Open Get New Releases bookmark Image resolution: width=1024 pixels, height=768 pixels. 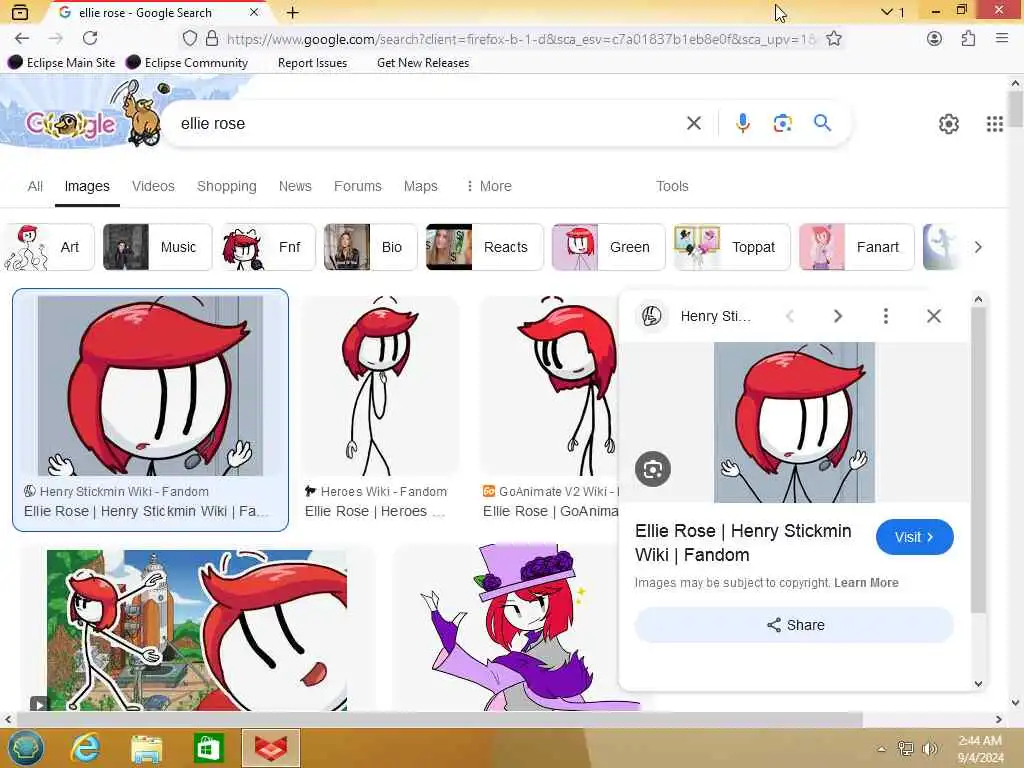point(423,63)
